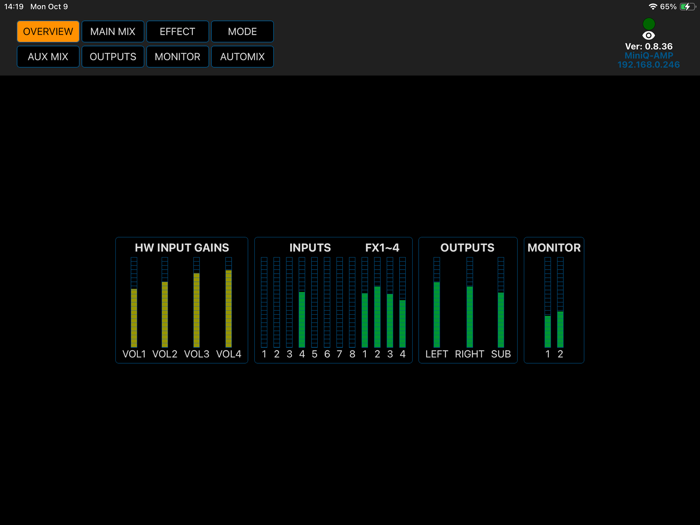Click the OUTPUTS panel heading

pyautogui.click(x=467, y=248)
